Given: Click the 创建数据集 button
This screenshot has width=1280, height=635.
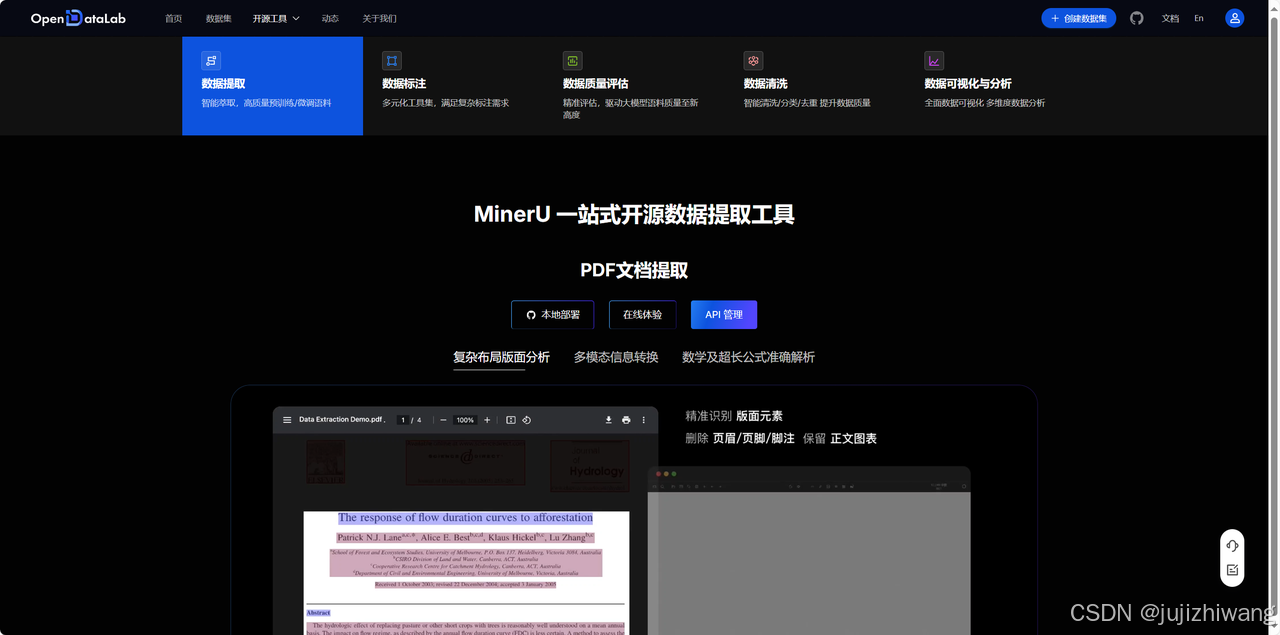Looking at the screenshot, I should (1078, 18).
